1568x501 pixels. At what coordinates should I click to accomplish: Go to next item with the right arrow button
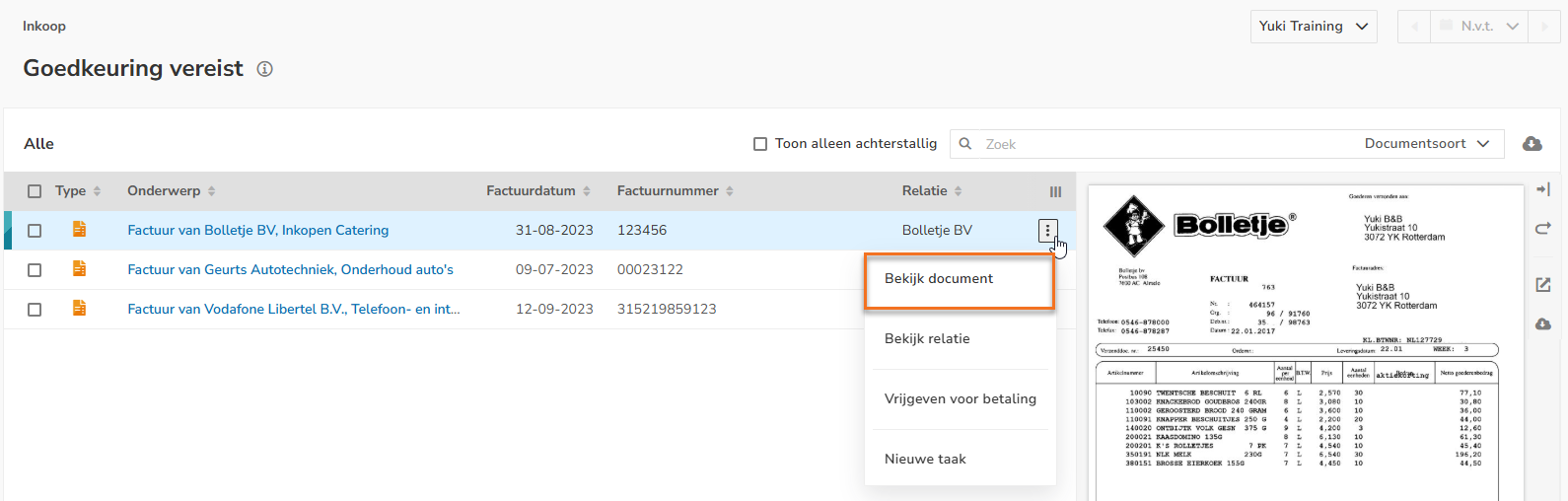coord(1544,27)
